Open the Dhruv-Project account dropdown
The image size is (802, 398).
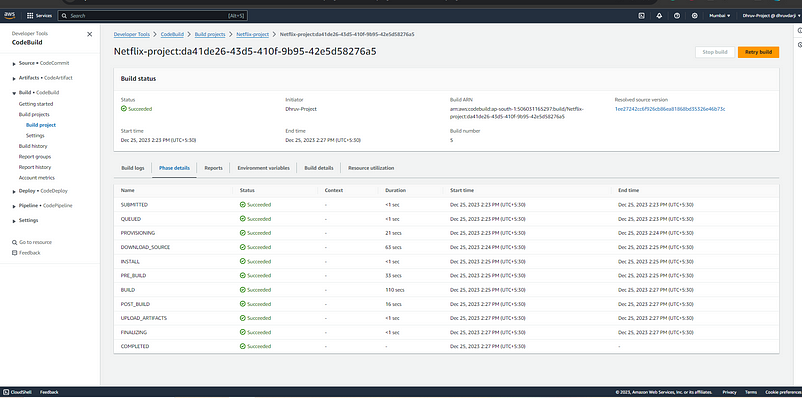point(771,16)
